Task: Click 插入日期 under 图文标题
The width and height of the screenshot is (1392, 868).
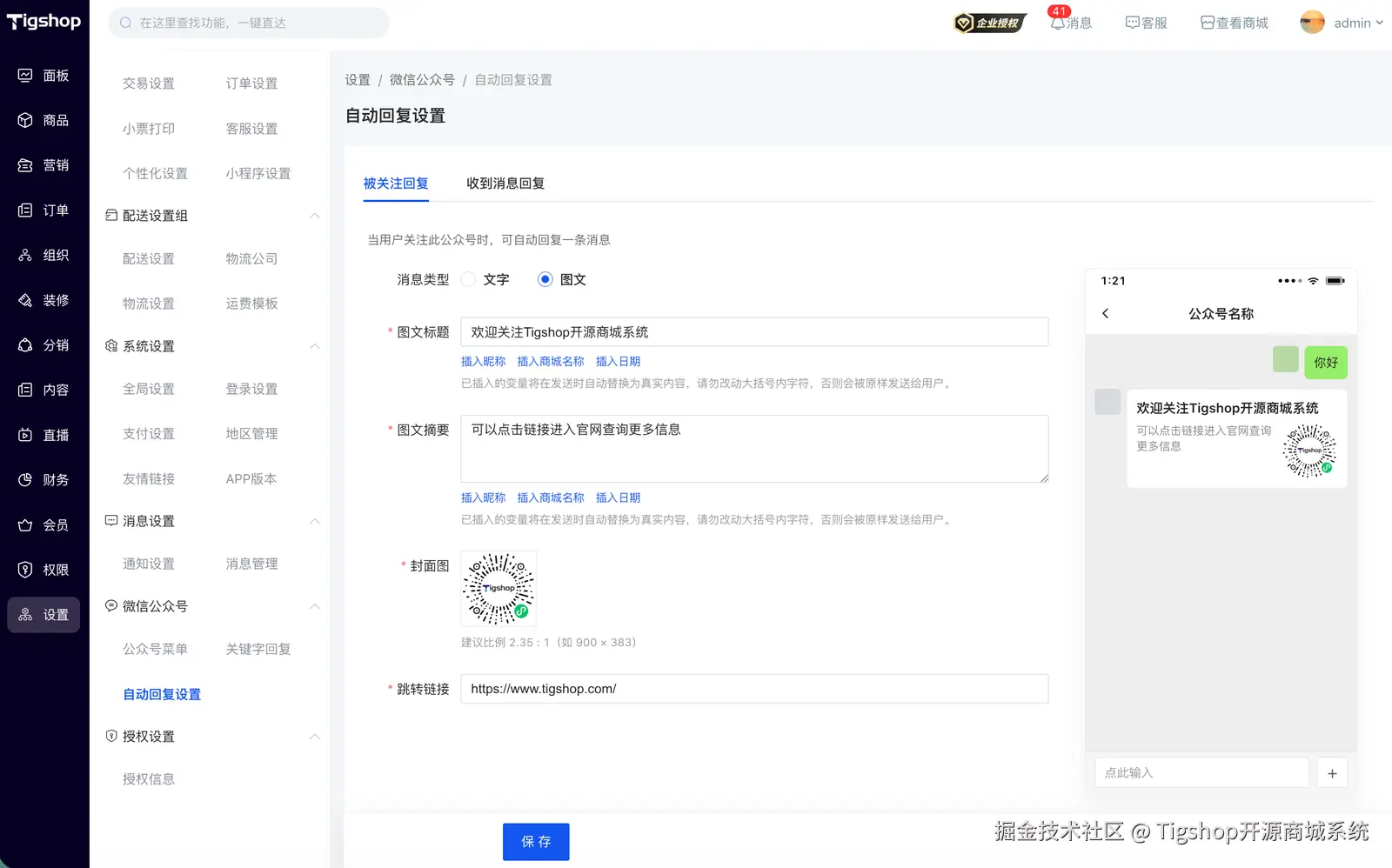Action: 618,362
